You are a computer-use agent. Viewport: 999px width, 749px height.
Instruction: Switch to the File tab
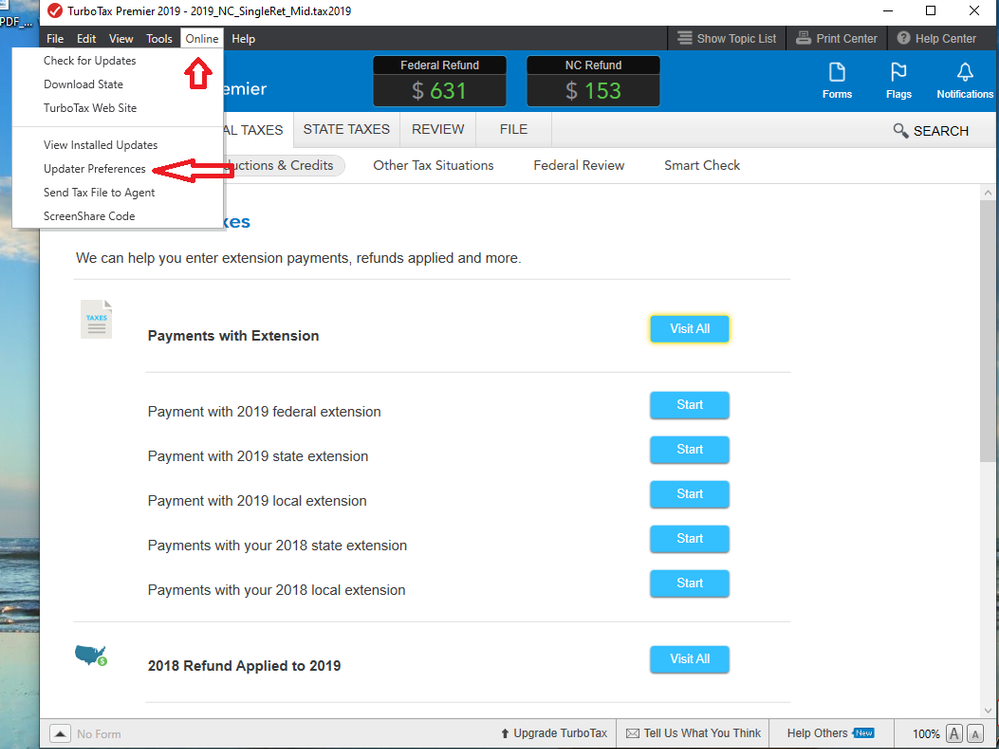[x=514, y=129]
